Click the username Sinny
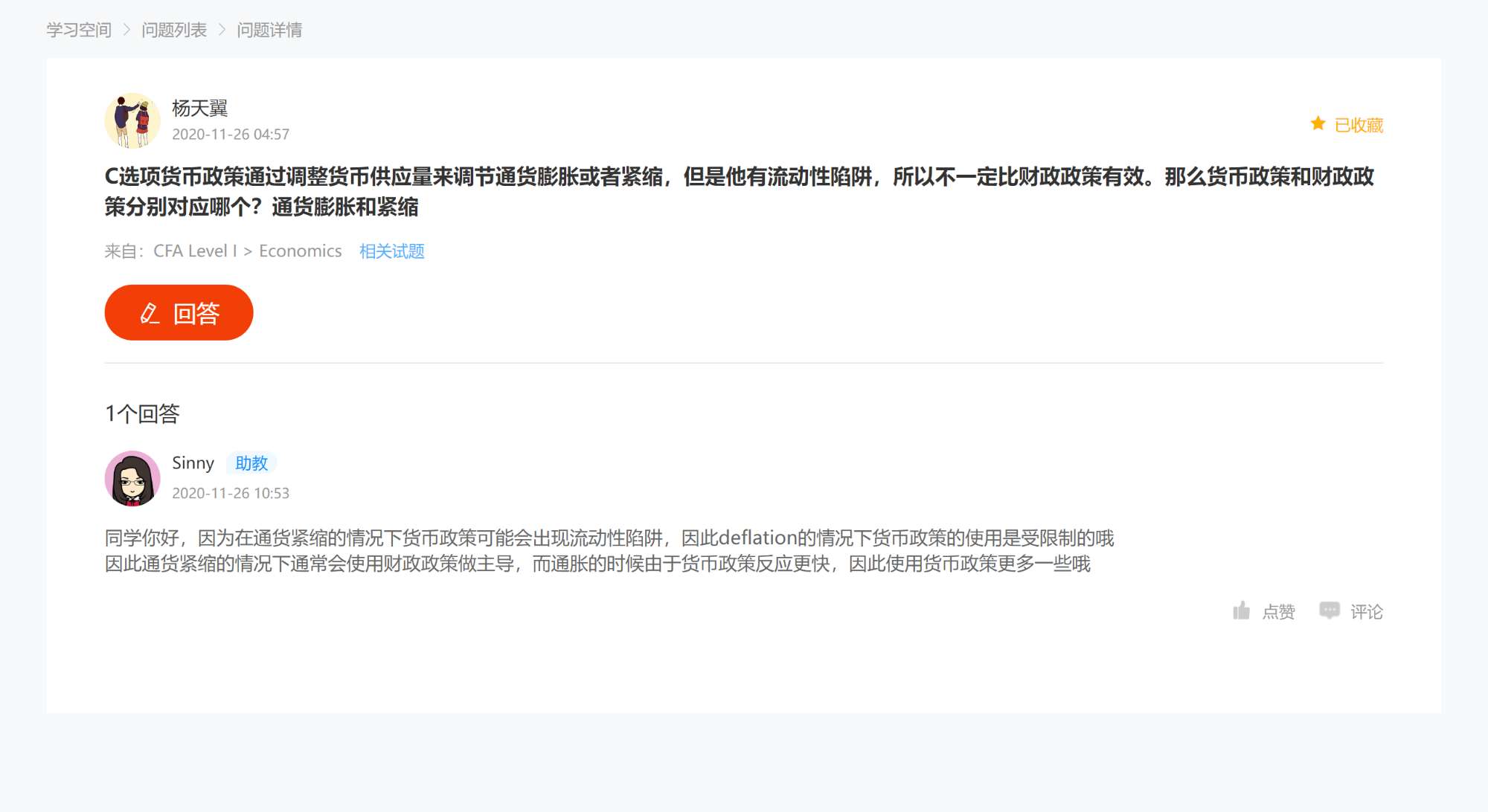Screen dimensions: 1488x812 click(193, 463)
